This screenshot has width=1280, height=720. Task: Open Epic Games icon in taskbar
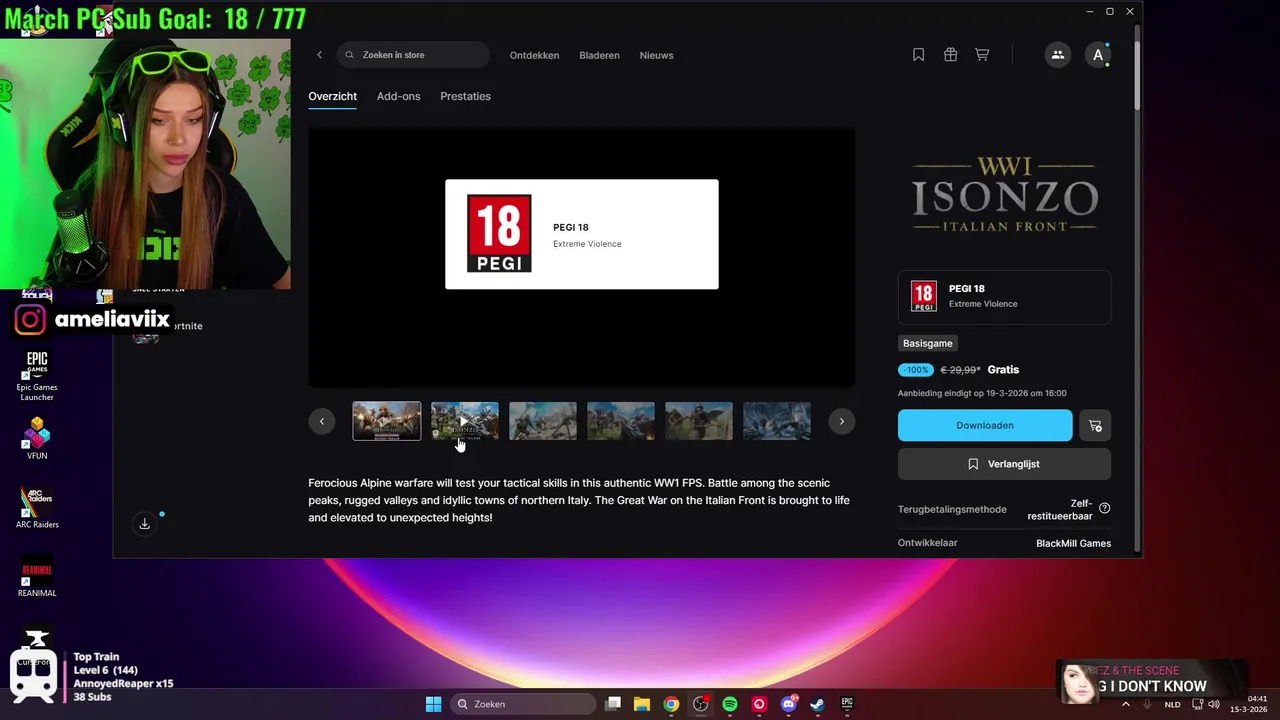pos(847,704)
